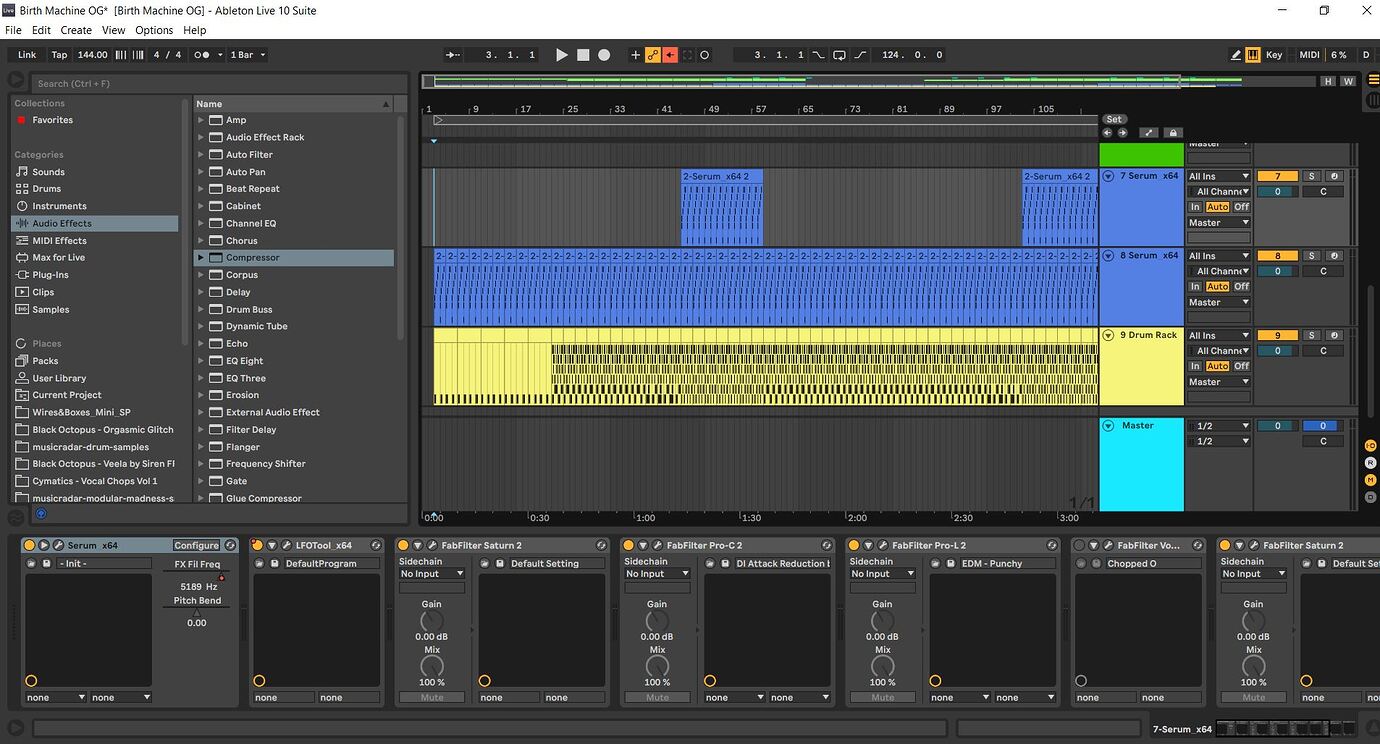1380x744 pixels.
Task: Deactivate track 9 Drum Rack activator
Action: (1277, 336)
